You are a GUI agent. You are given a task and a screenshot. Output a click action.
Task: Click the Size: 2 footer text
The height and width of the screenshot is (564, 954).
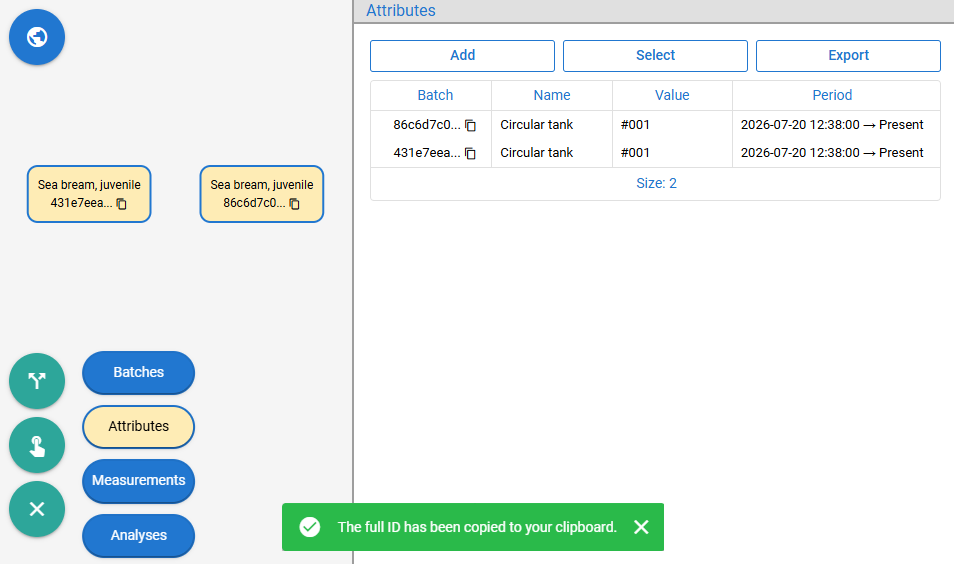pos(656,183)
